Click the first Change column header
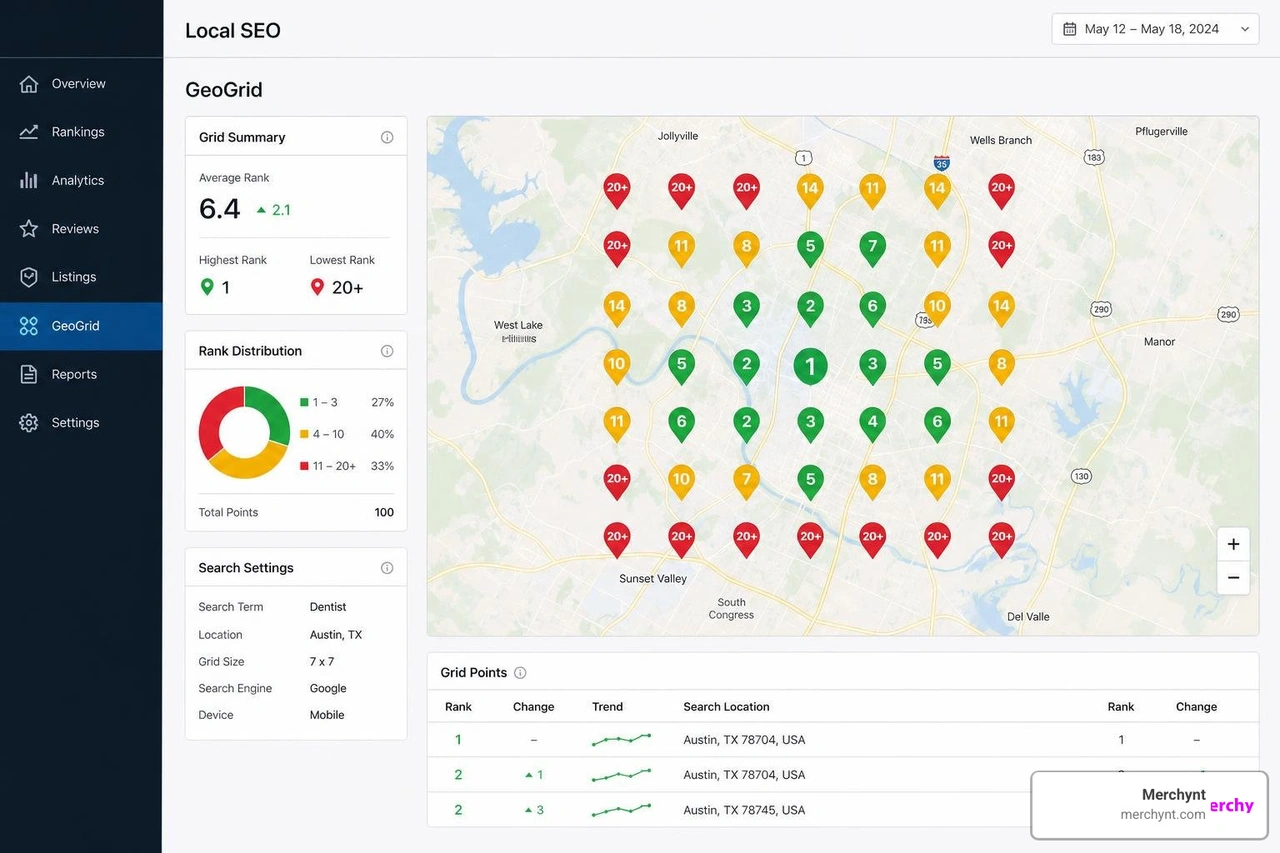The width and height of the screenshot is (1280, 853). click(533, 707)
